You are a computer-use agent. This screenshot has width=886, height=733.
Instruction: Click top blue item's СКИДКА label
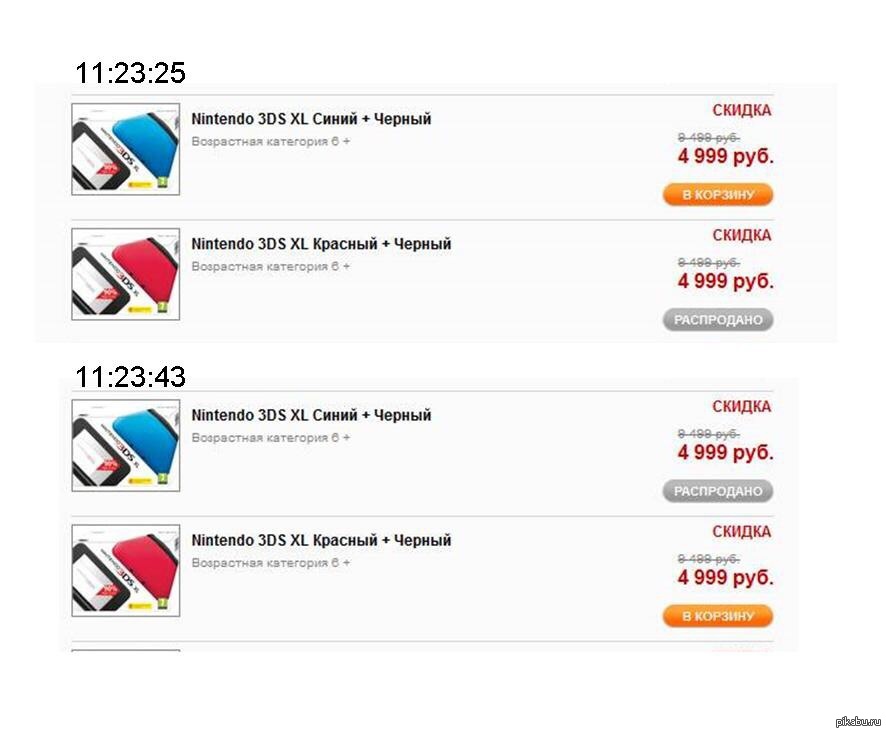click(741, 110)
